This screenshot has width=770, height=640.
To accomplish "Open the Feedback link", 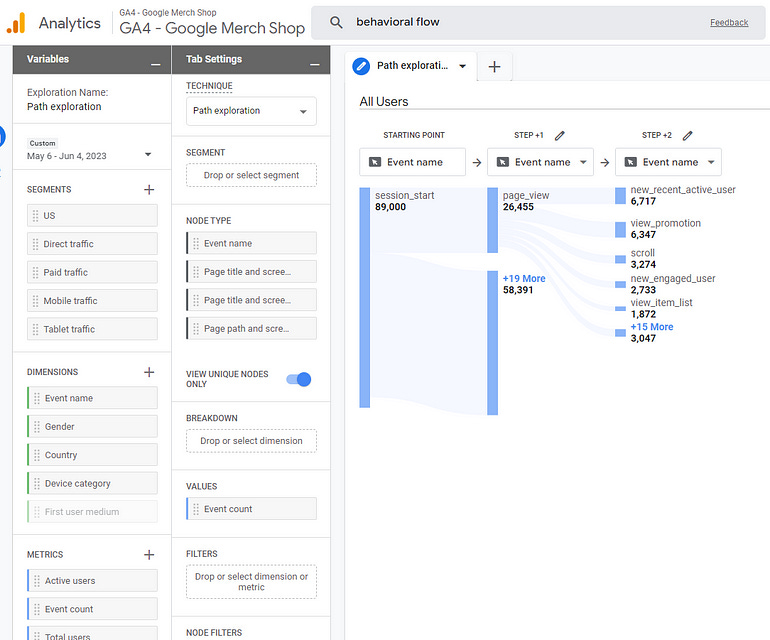I will pyautogui.click(x=729, y=23).
